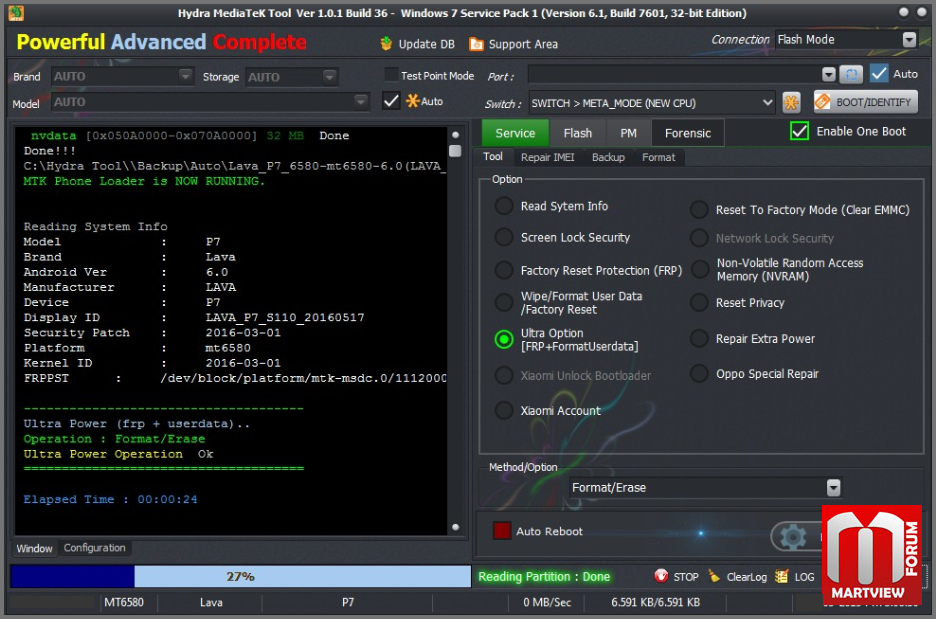Viewport: 936px width, 619px height.
Task: Switch to the Configuration tab
Action: 94,547
